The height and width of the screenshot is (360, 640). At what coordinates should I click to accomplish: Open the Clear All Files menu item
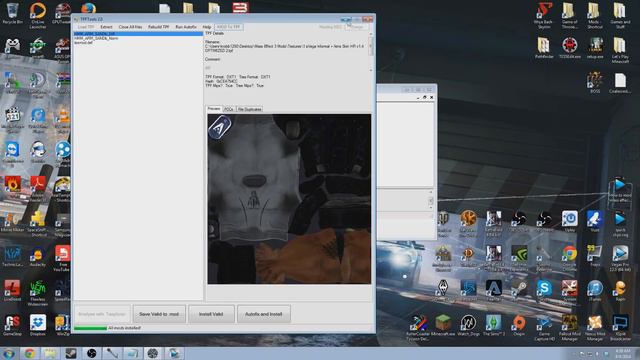coord(130,27)
